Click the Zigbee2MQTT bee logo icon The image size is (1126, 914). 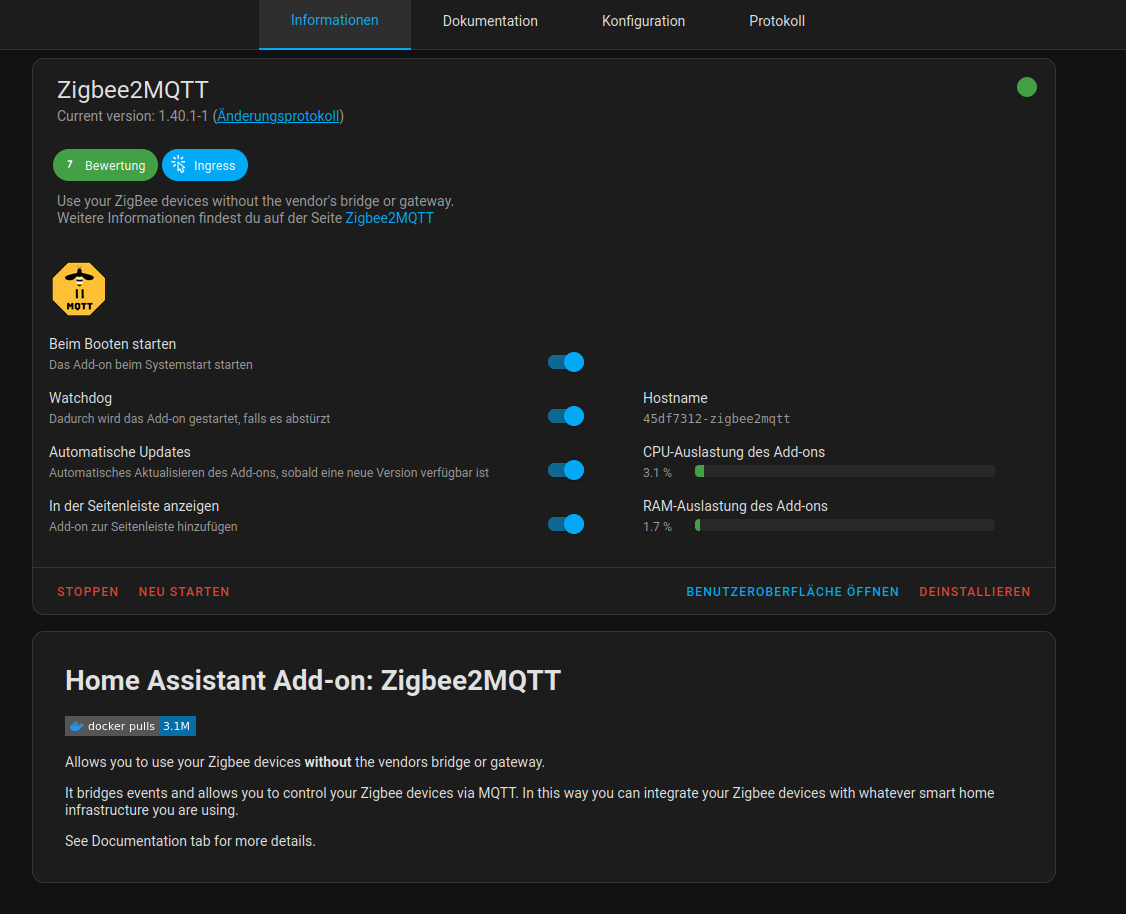click(78, 288)
